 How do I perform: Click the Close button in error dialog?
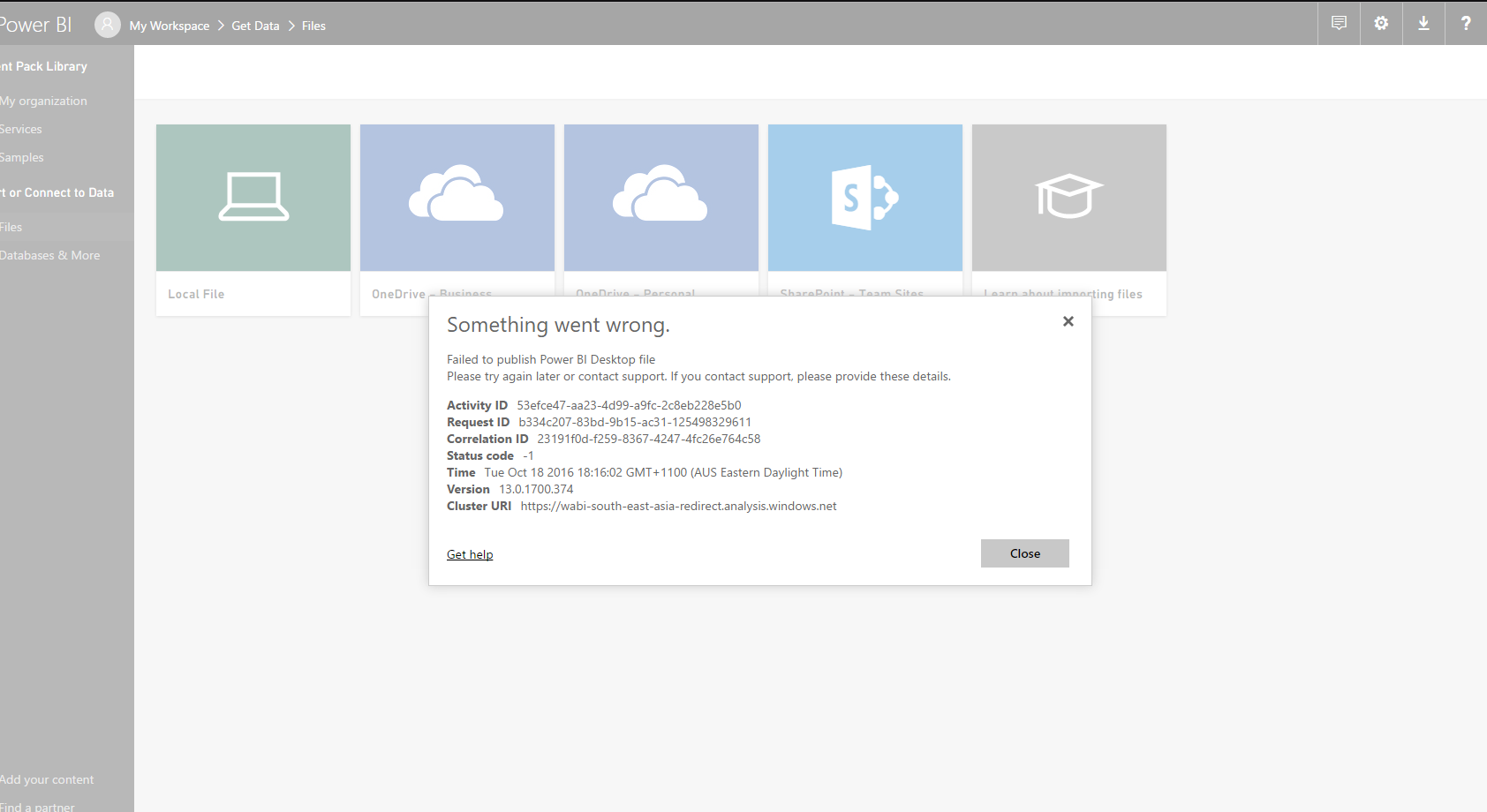(x=1025, y=553)
